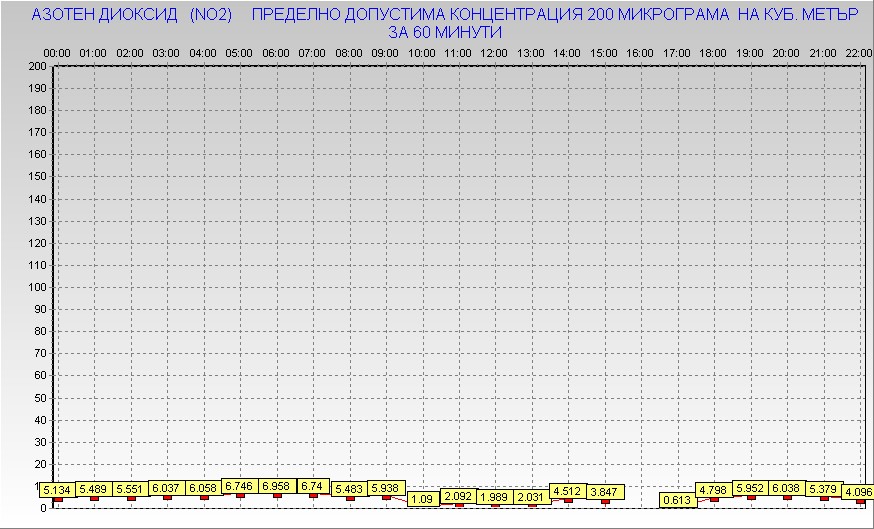This screenshot has height=529, width=874.
Task: Select the 6.746 data label
Action: pos(239,485)
